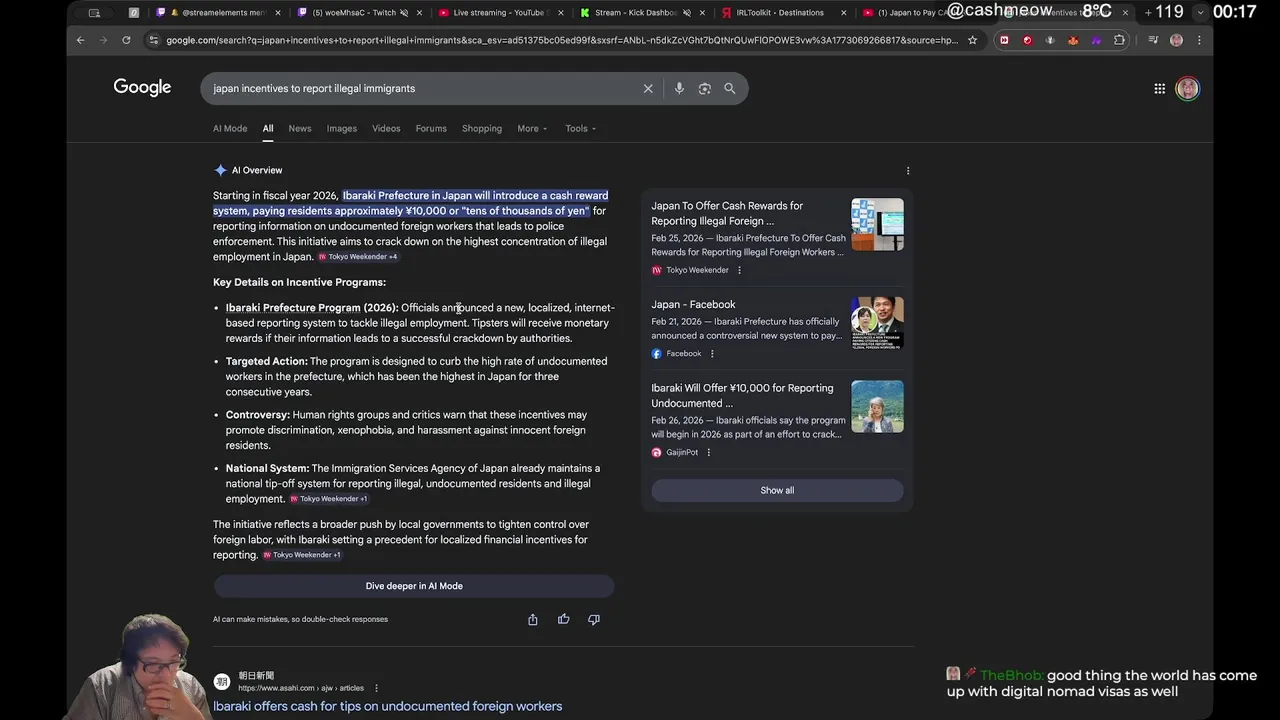Open Tokyo Weekender +4 citation chip
Screen dimensions: 1280x720
[358, 257]
